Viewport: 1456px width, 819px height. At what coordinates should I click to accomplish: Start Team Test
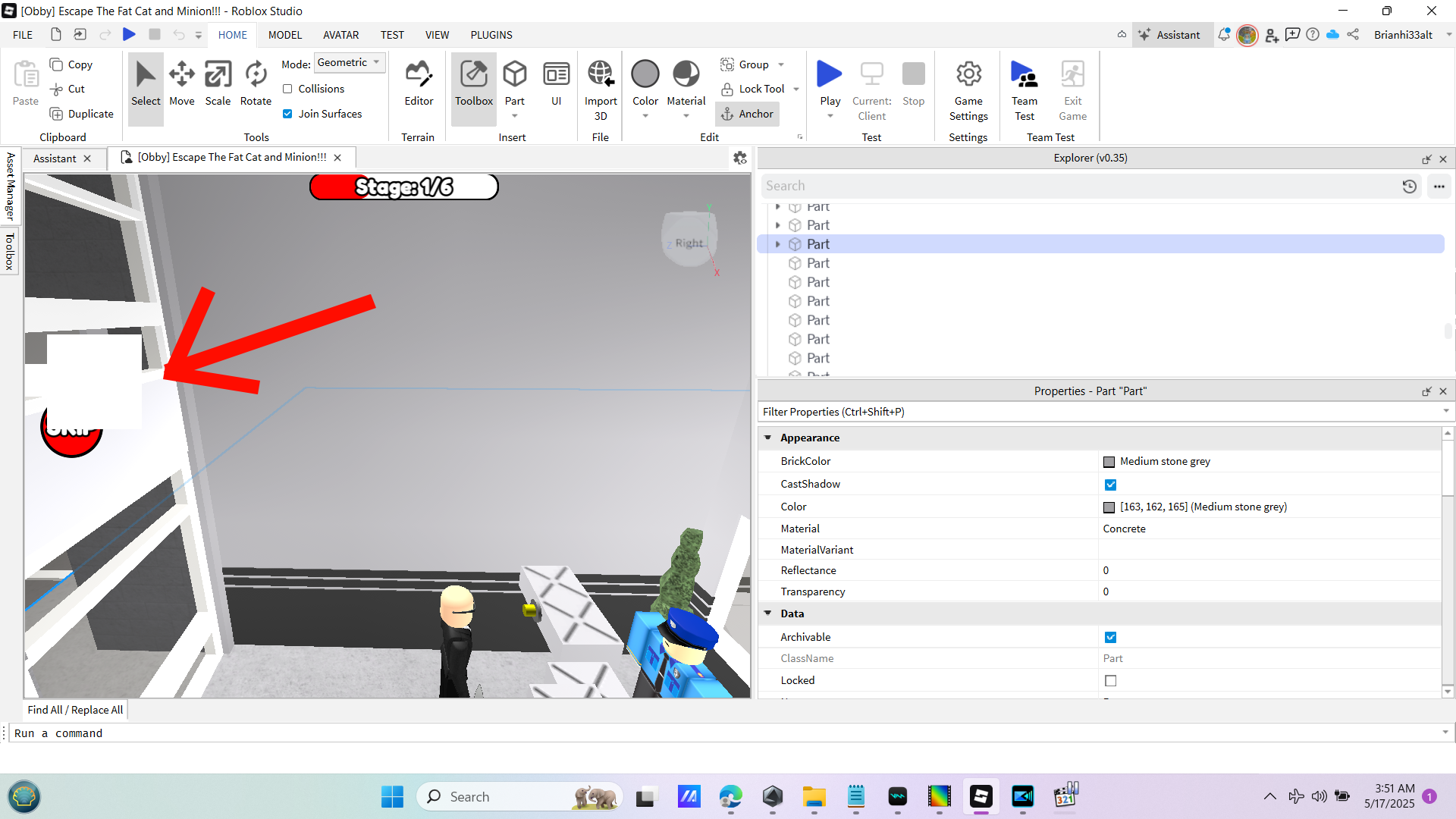(x=1025, y=89)
